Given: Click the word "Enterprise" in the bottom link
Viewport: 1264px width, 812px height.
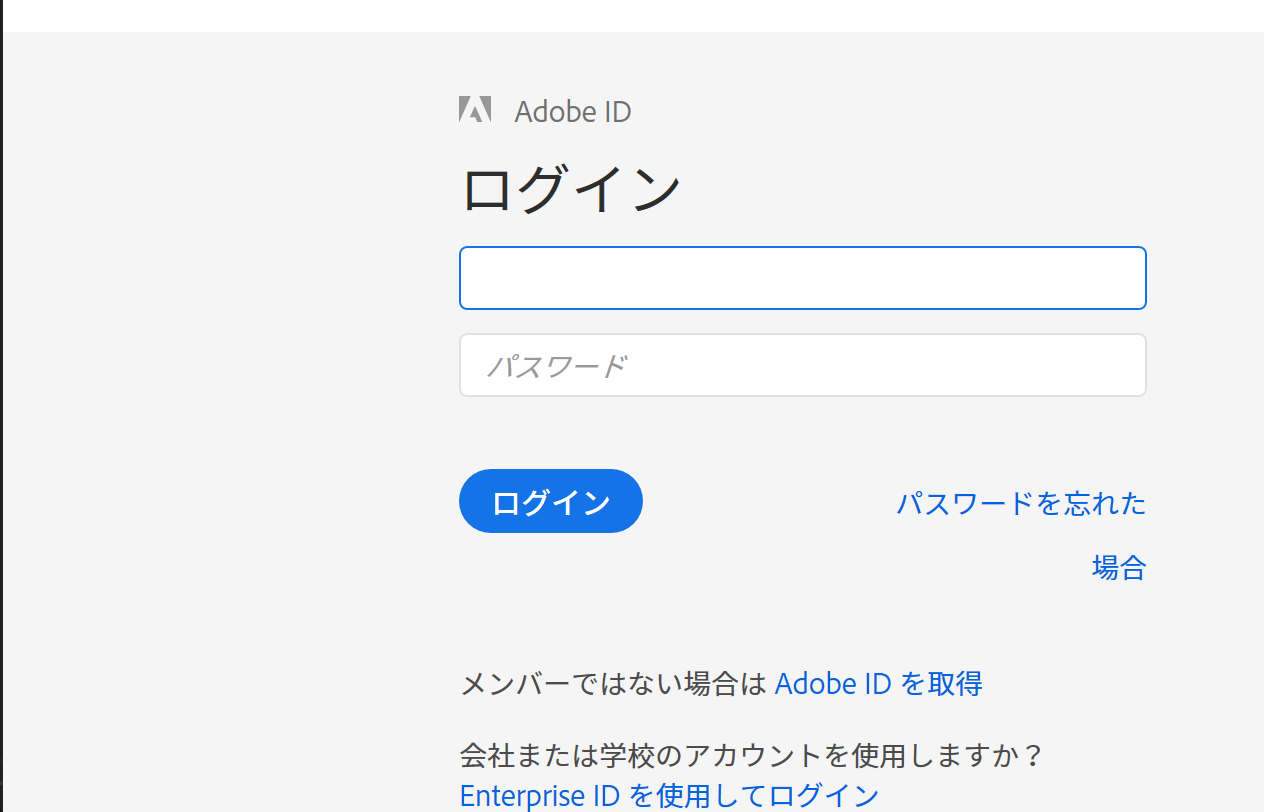Looking at the screenshot, I should pyautogui.click(x=522, y=796).
